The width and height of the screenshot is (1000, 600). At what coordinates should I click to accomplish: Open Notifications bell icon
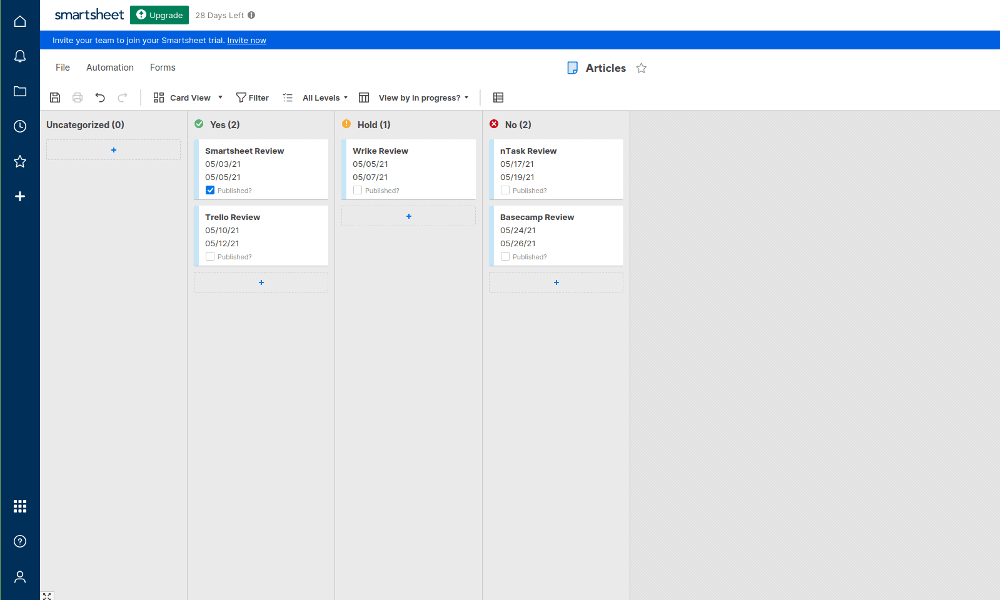[20, 56]
